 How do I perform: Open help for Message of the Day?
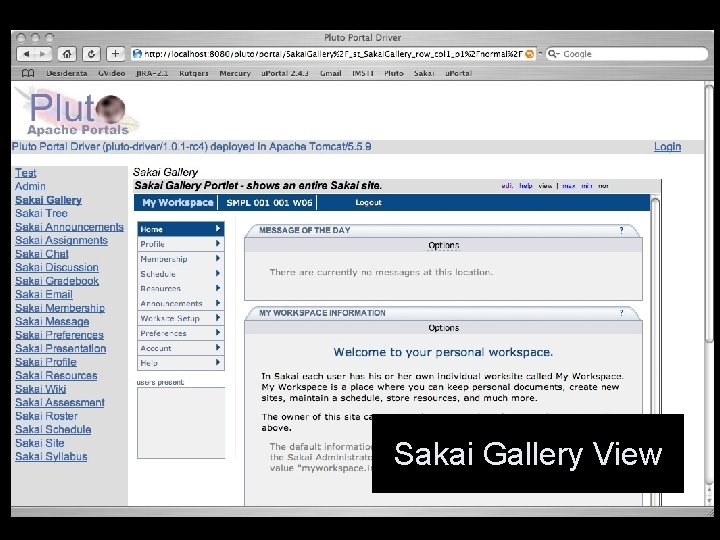point(621,230)
